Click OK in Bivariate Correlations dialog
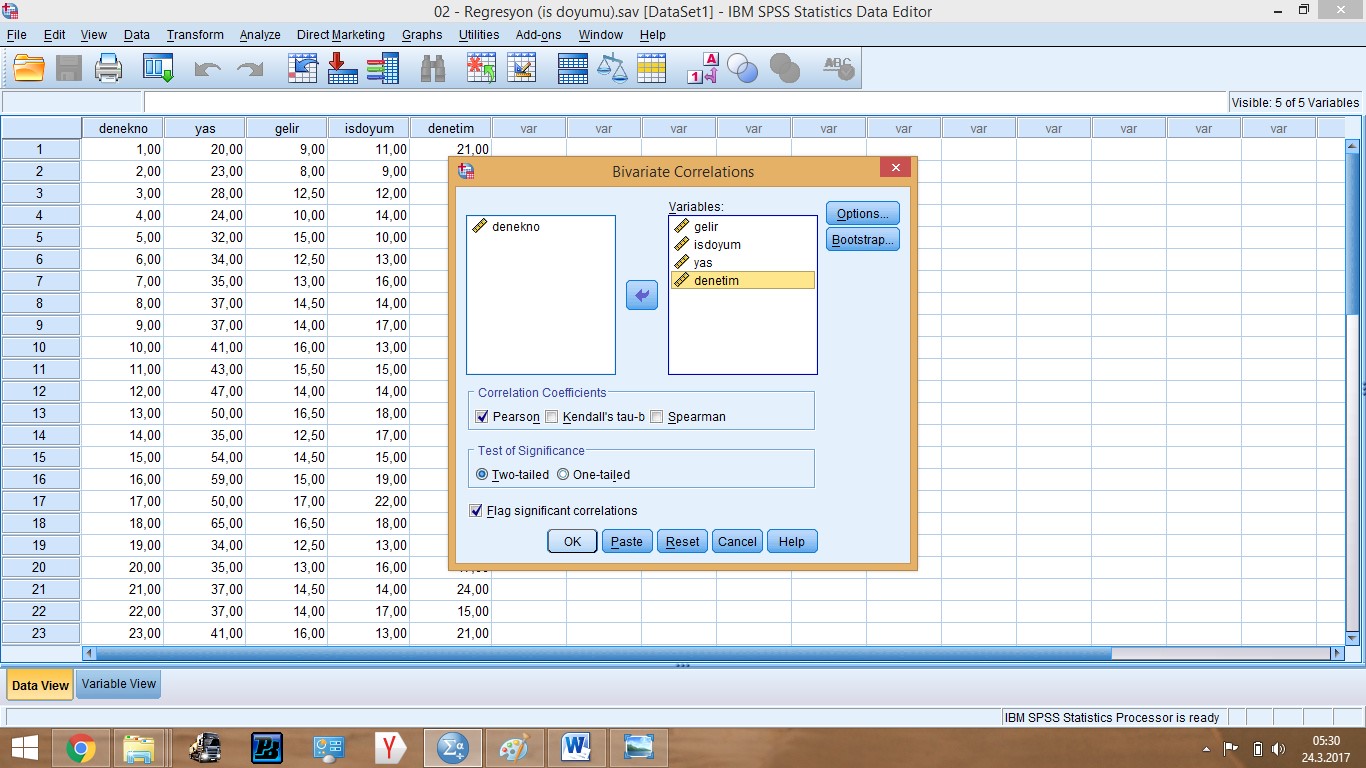The height and width of the screenshot is (768, 1366). pyautogui.click(x=572, y=541)
